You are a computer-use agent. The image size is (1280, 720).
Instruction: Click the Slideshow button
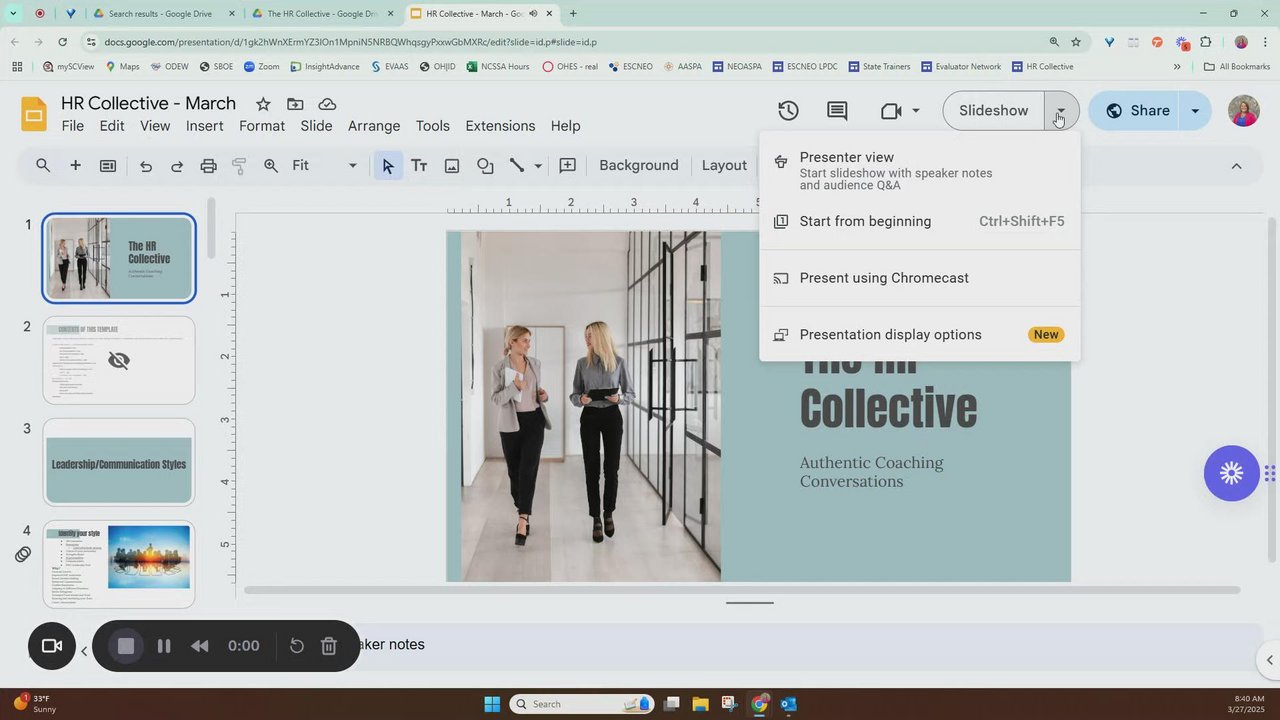click(993, 111)
